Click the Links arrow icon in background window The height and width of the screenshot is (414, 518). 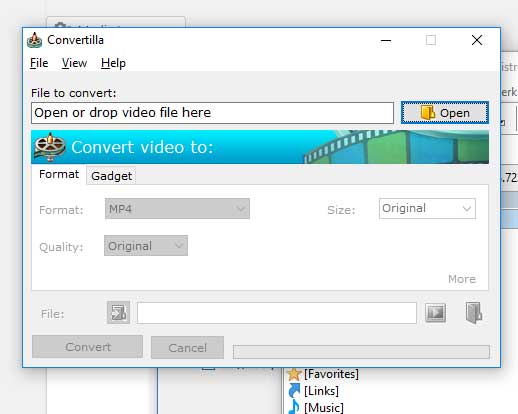[x=294, y=391]
